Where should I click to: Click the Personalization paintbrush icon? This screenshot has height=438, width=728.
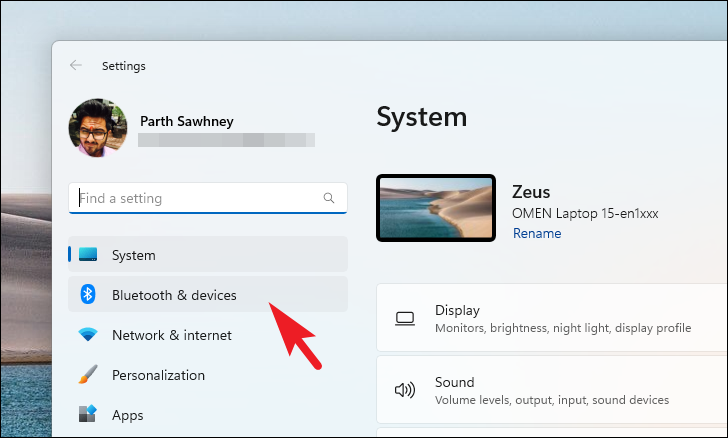pyautogui.click(x=88, y=374)
